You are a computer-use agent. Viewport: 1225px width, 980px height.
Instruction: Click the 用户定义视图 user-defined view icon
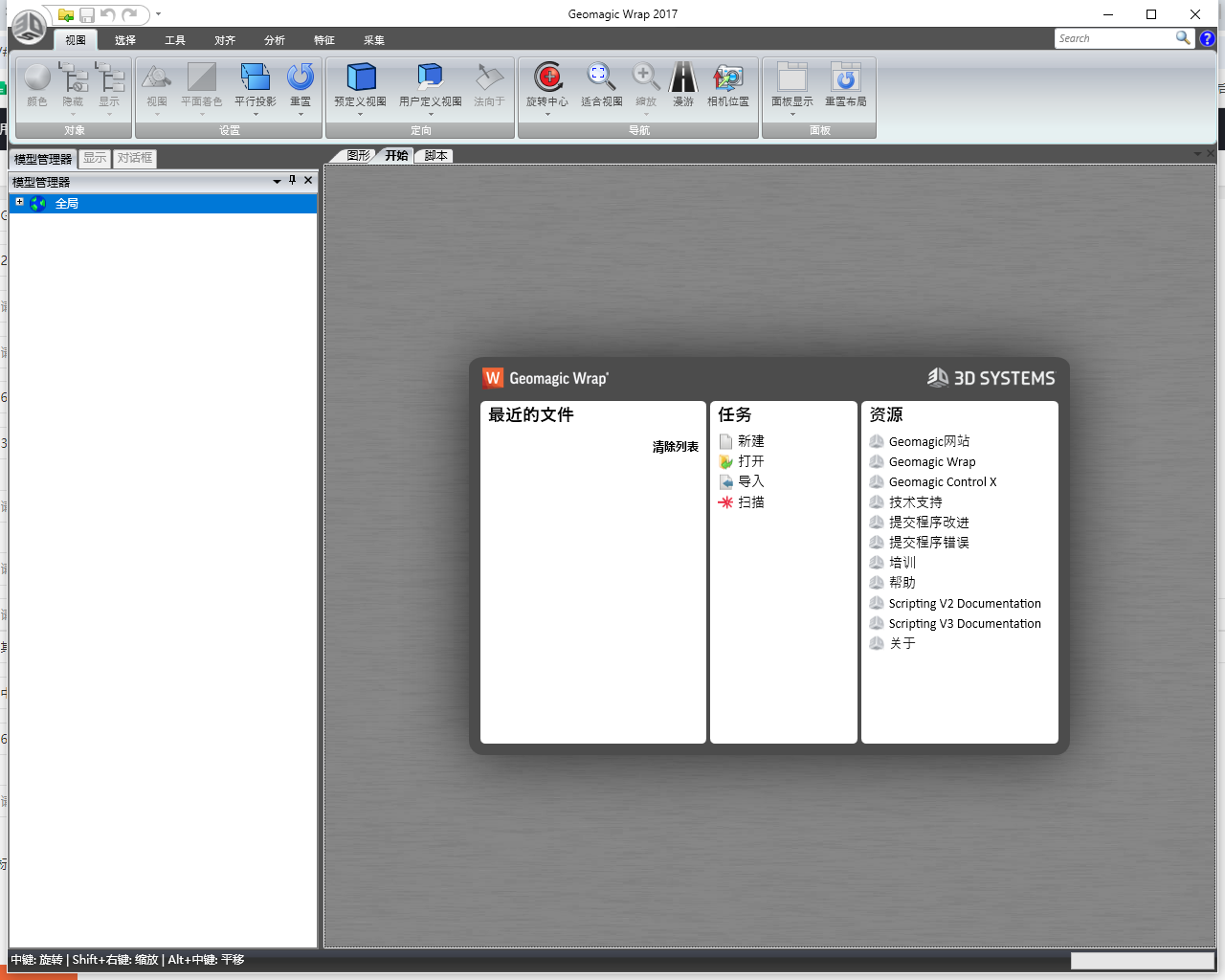pyautogui.click(x=431, y=77)
